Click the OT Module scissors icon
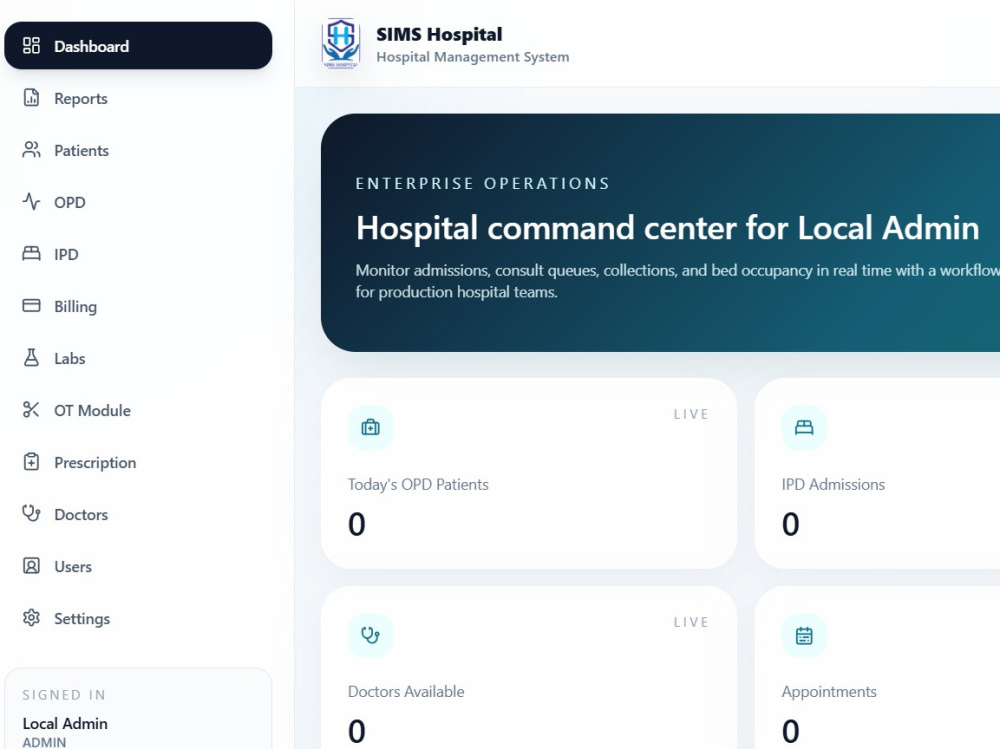1000x749 pixels. pyautogui.click(x=31, y=410)
